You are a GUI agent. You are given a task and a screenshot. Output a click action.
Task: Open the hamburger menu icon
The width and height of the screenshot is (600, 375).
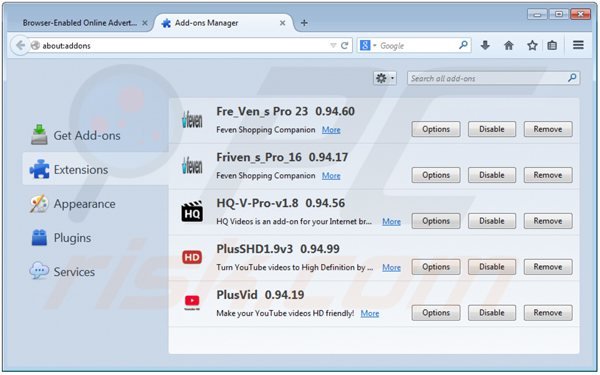coord(578,45)
